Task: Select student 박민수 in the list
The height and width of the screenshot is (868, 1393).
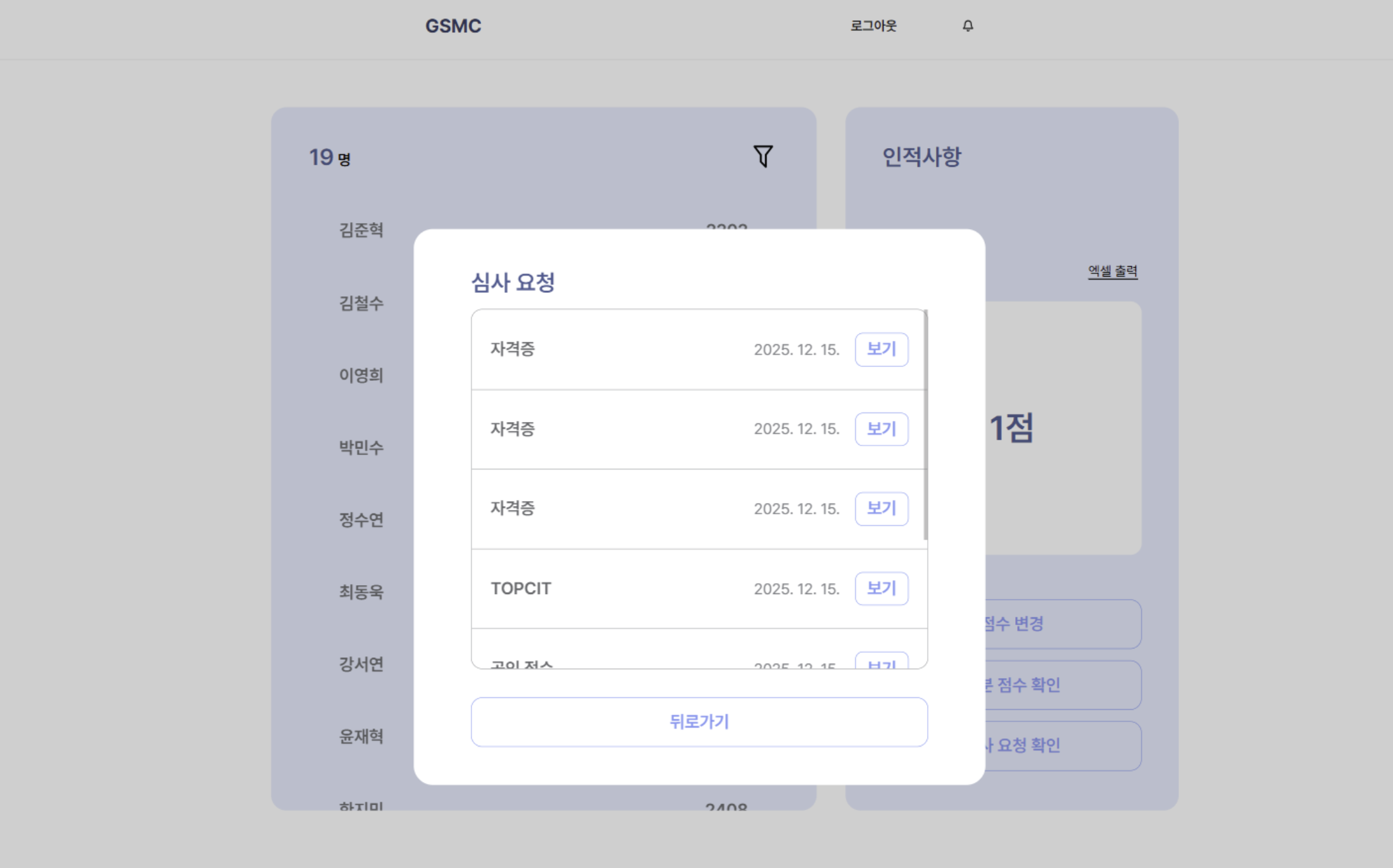Action: (x=361, y=447)
